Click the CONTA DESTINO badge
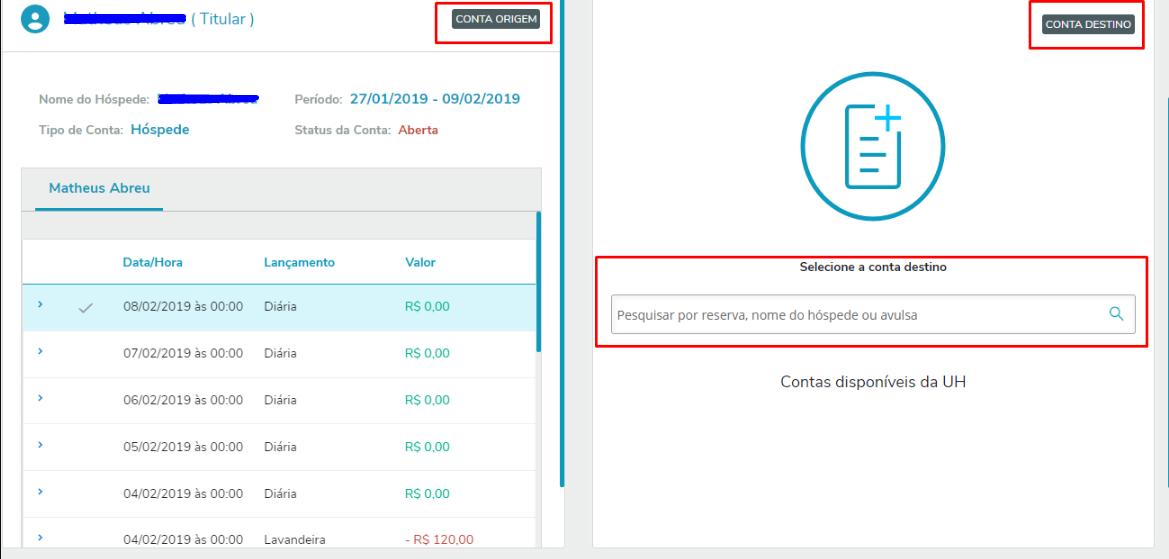 pyautogui.click(x=1088, y=25)
